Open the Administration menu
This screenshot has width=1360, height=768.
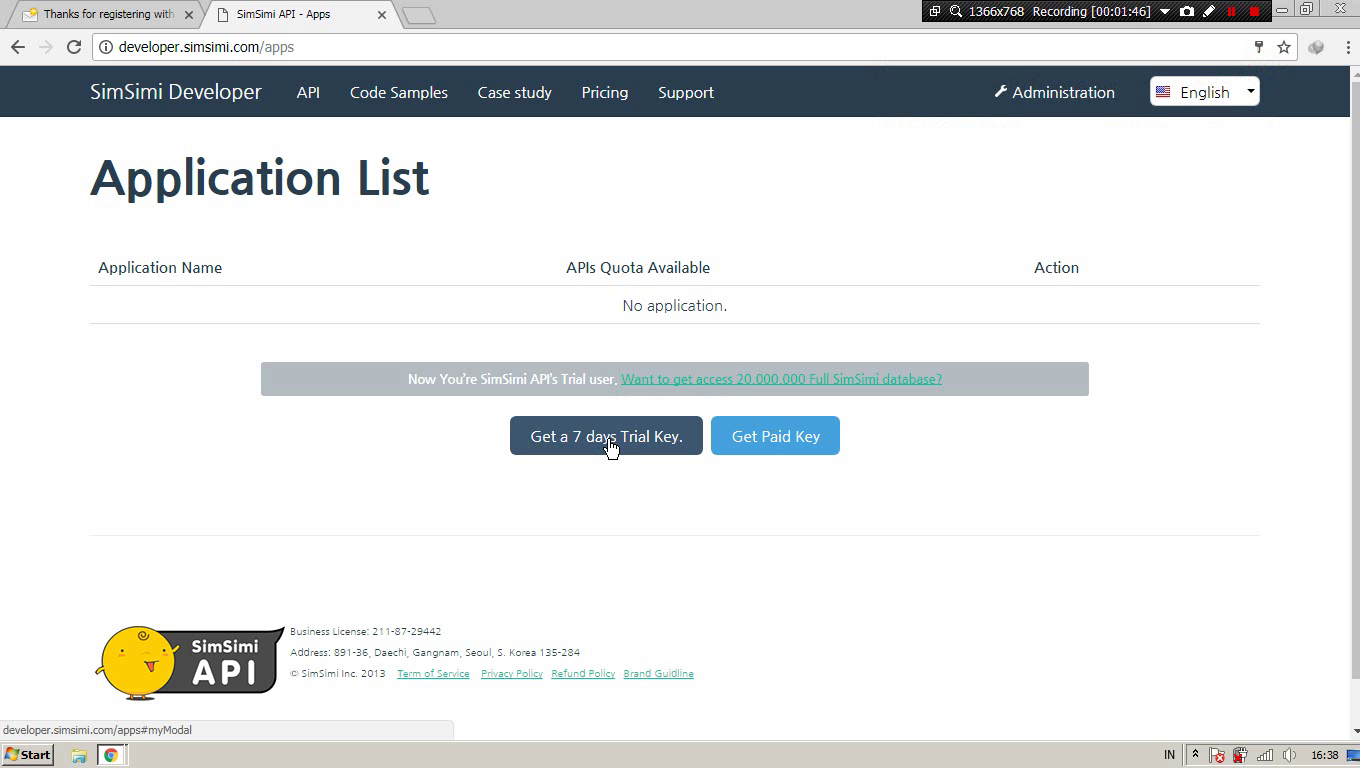pyautogui.click(x=1054, y=92)
